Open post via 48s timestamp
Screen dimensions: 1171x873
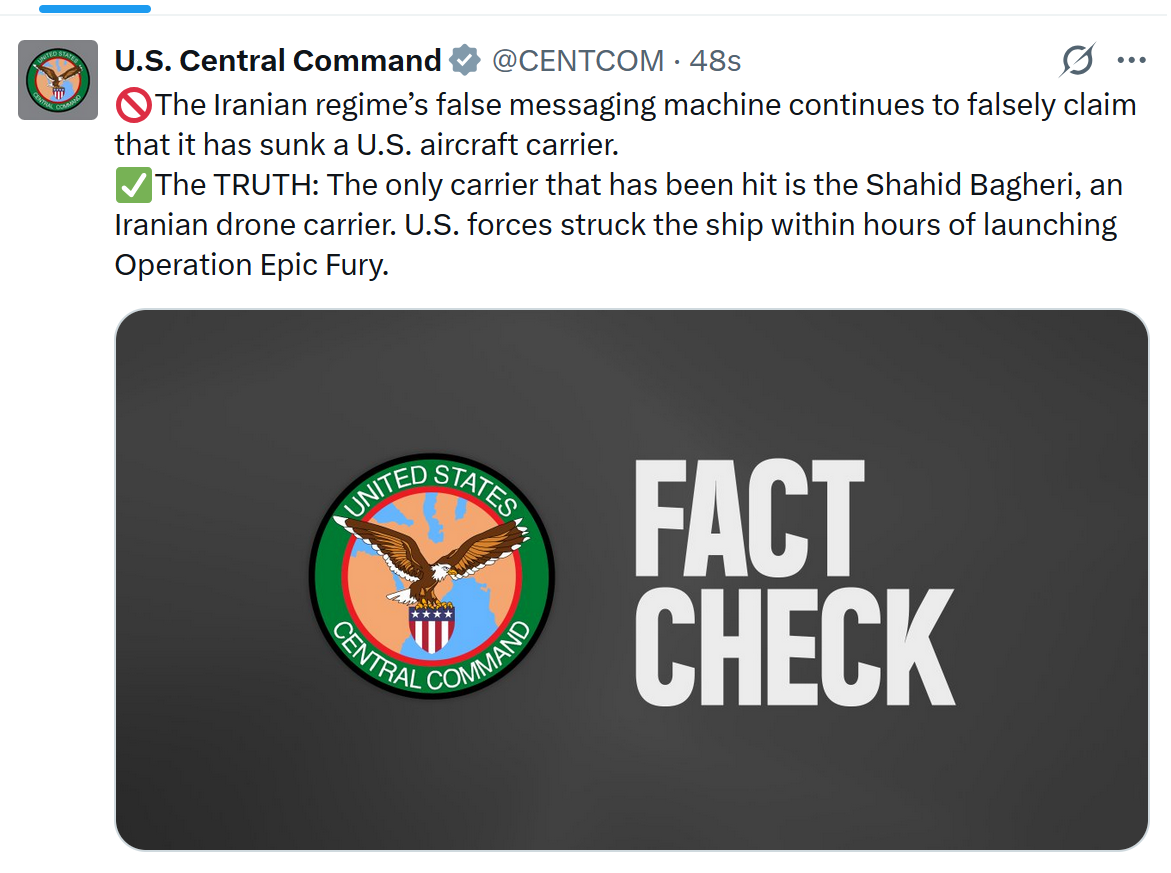click(715, 61)
